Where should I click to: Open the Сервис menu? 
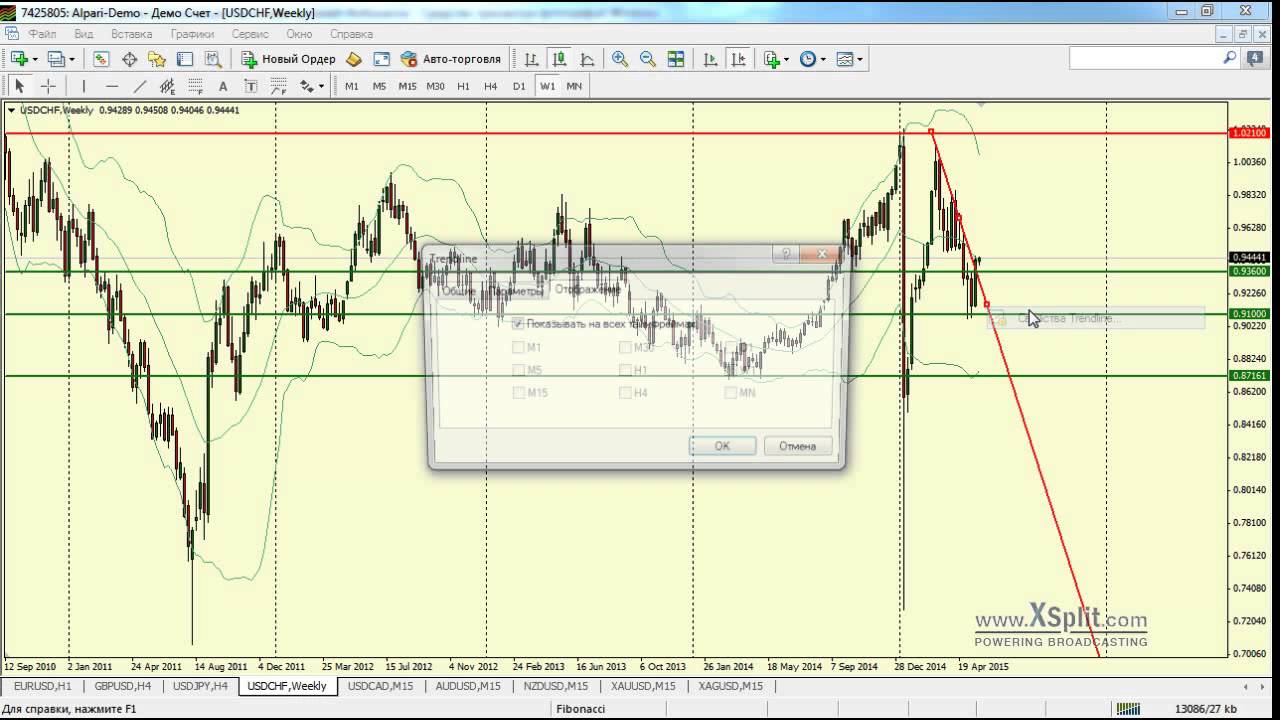coord(250,34)
